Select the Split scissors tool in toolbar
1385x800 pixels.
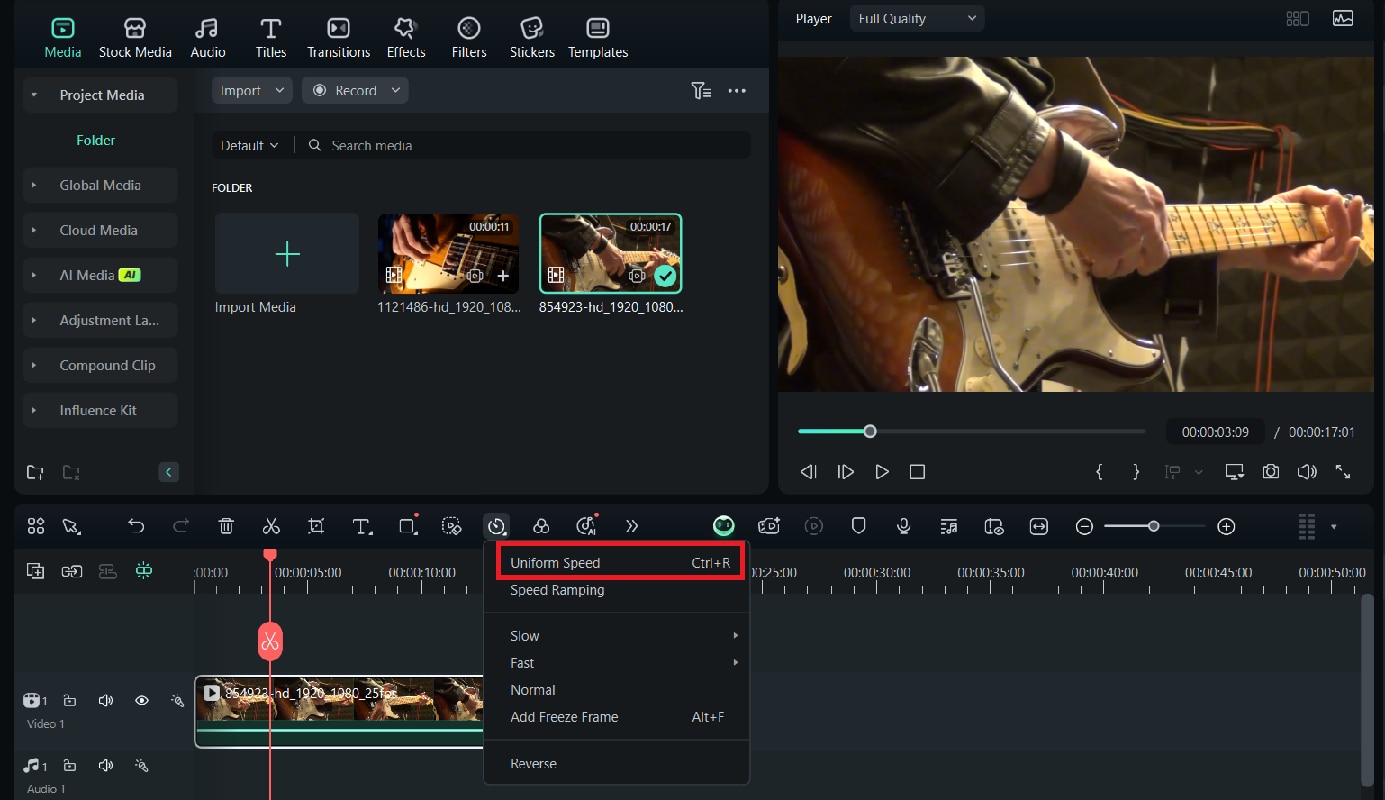pyautogui.click(x=271, y=526)
